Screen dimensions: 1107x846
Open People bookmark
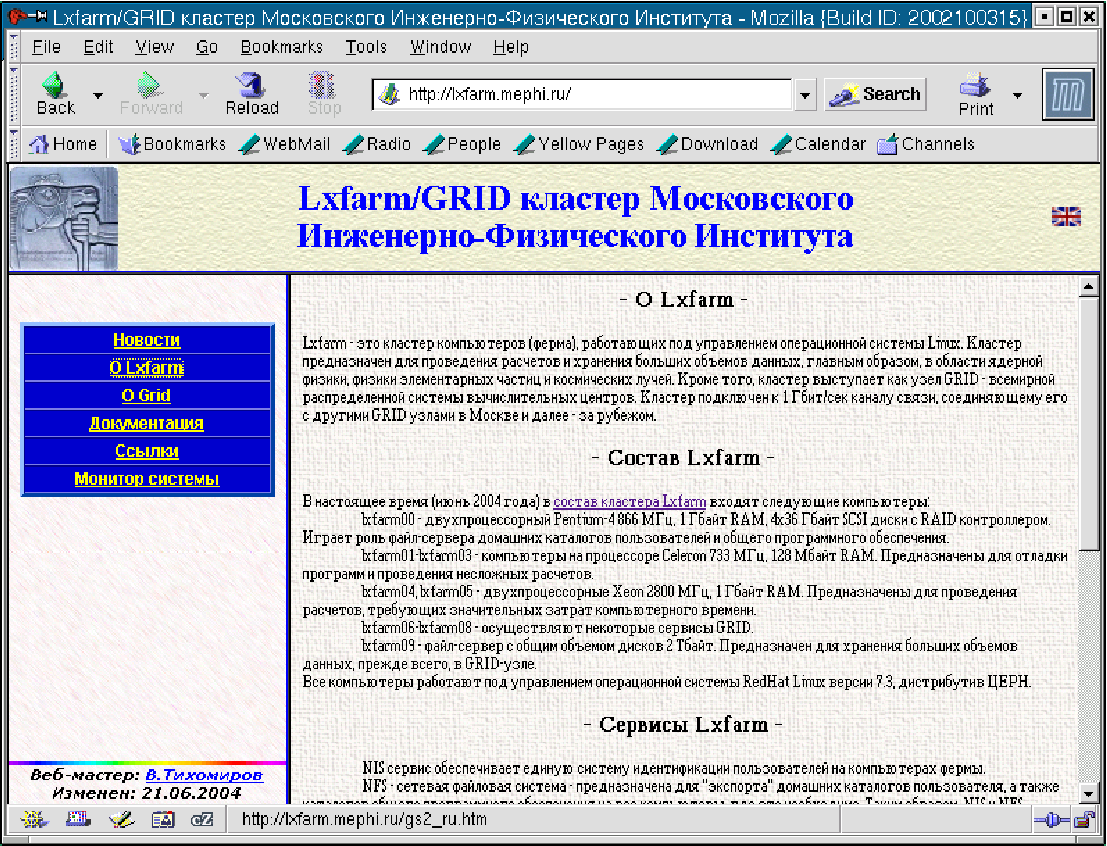462,144
